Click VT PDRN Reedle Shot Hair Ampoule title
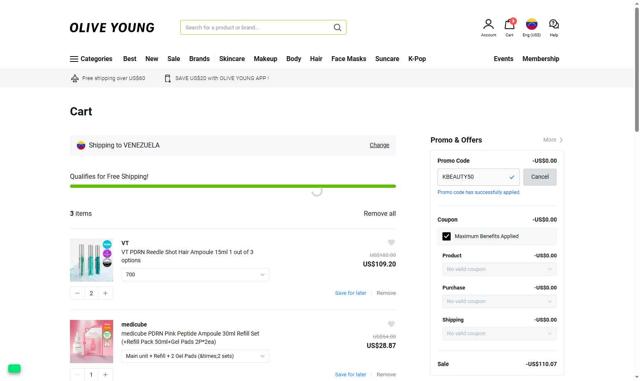 coord(187,256)
